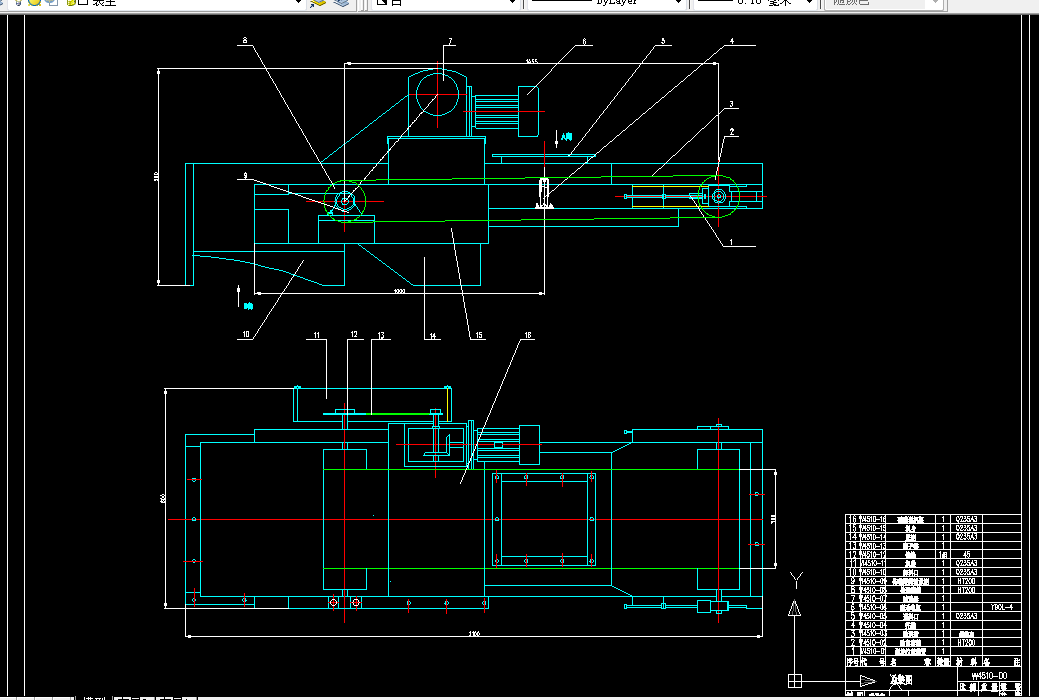Select part callout number 3
This screenshot has width=1039, height=700.
tap(731, 104)
